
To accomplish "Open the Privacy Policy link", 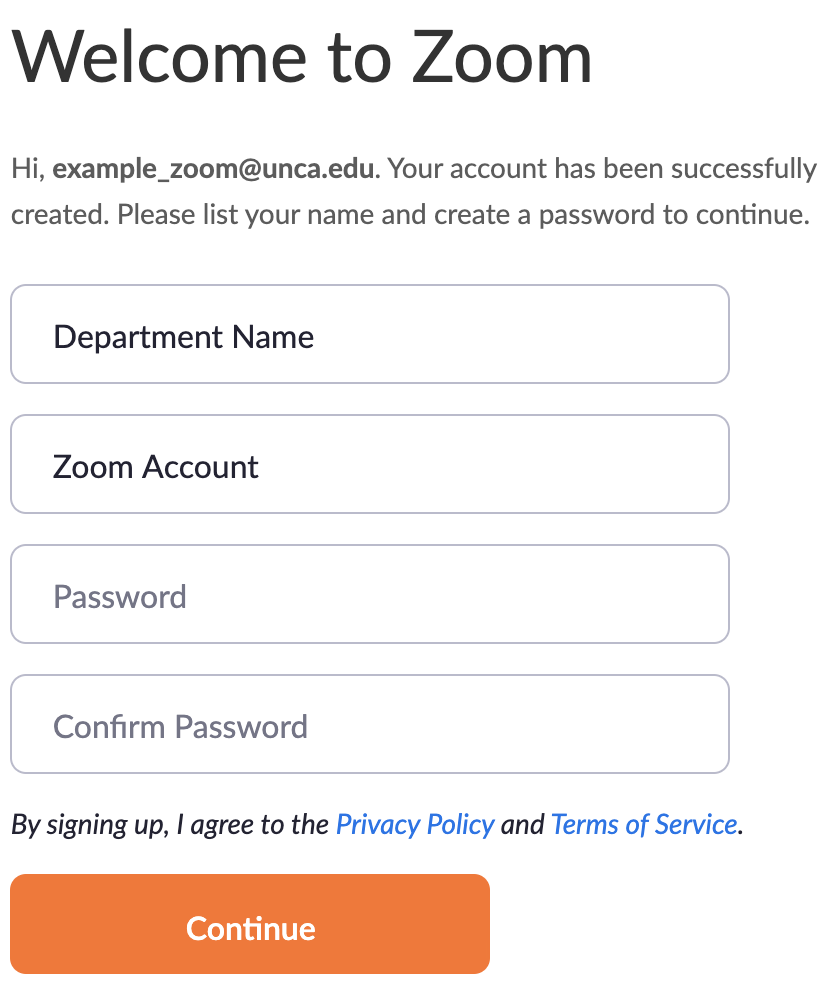I will pos(415,825).
